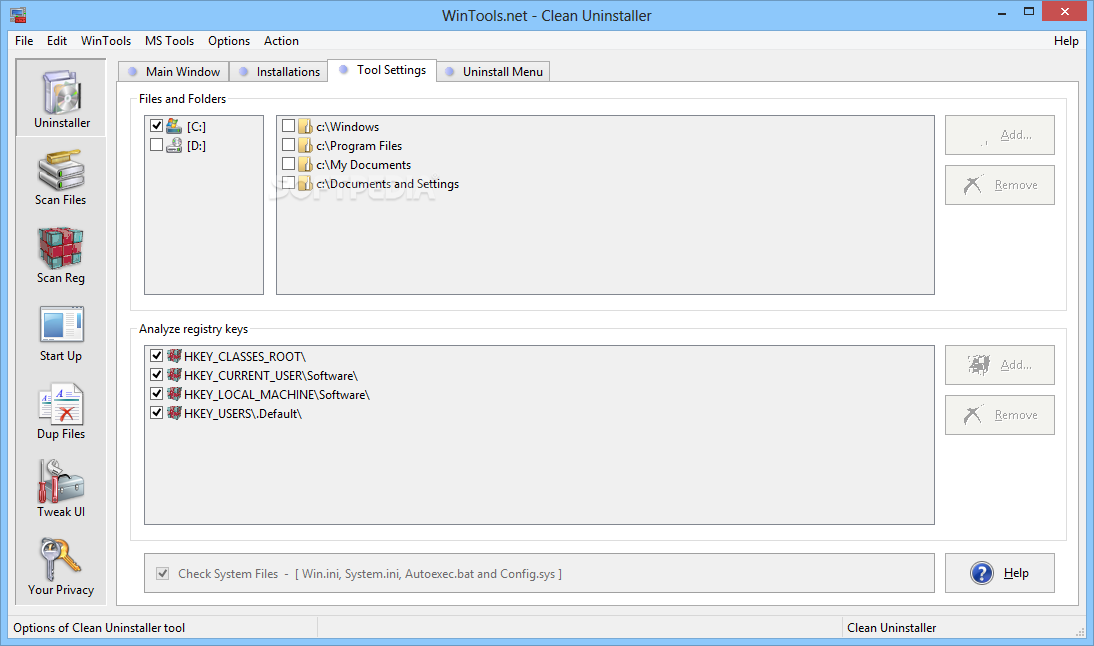This screenshot has width=1094, height=646.
Task: Click the Help button at bottom right
Action: click(x=1000, y=573)
